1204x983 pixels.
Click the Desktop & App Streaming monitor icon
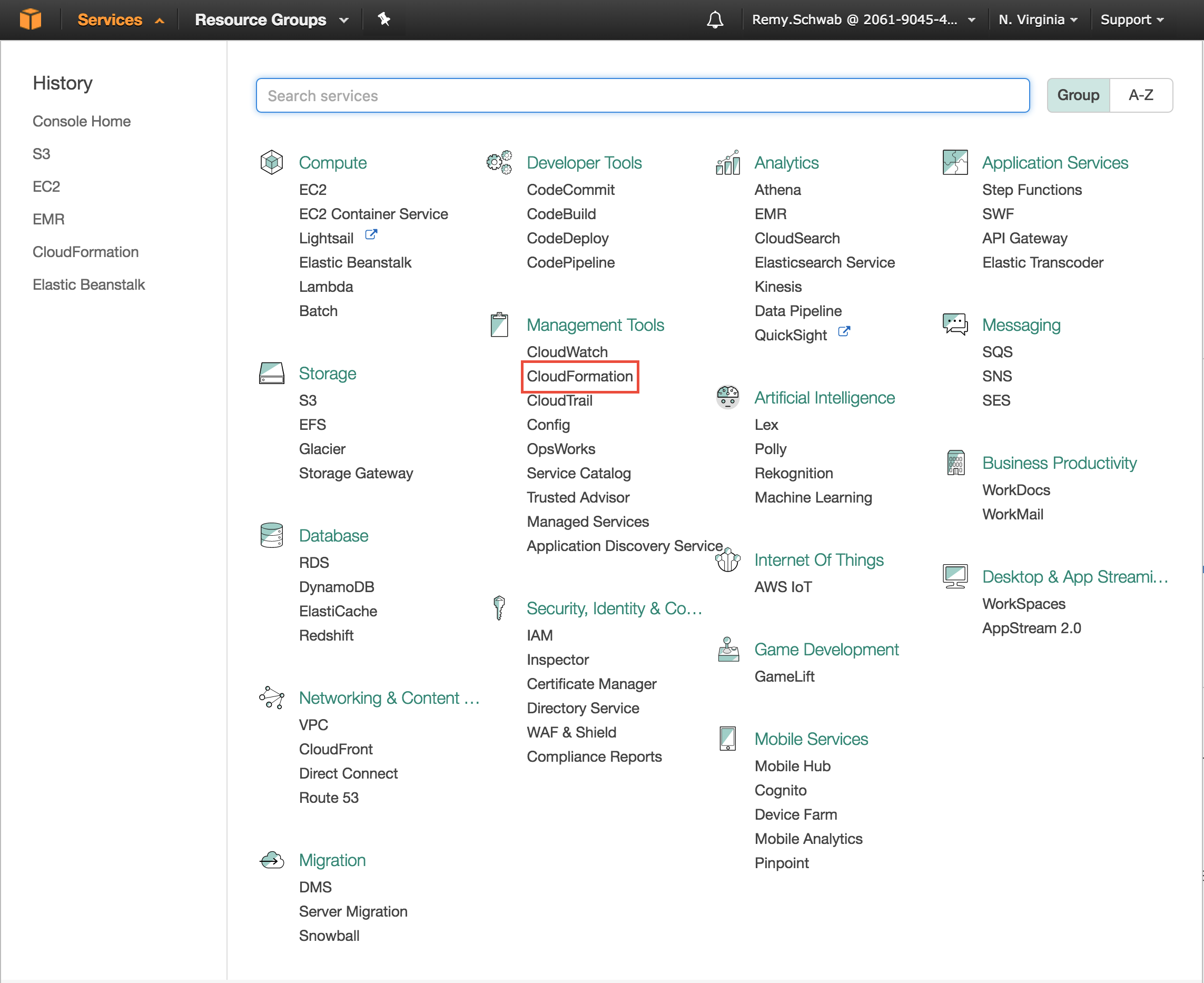point(955,576)
